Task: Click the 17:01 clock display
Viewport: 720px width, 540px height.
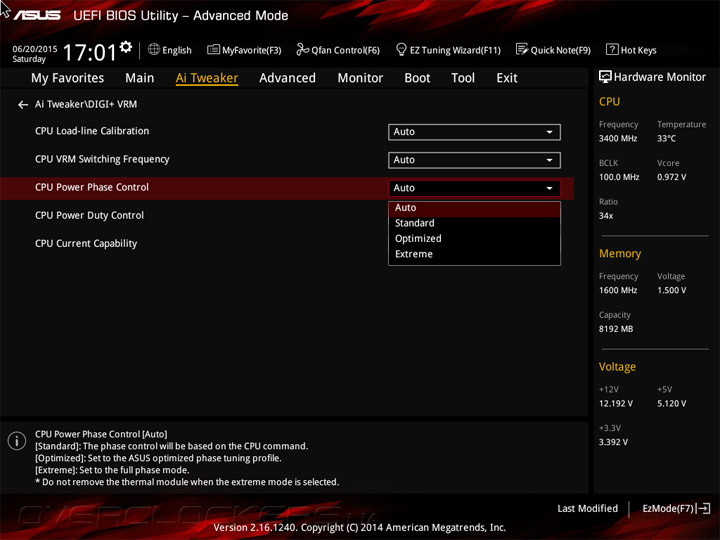Action: click(x=90, y=52)
